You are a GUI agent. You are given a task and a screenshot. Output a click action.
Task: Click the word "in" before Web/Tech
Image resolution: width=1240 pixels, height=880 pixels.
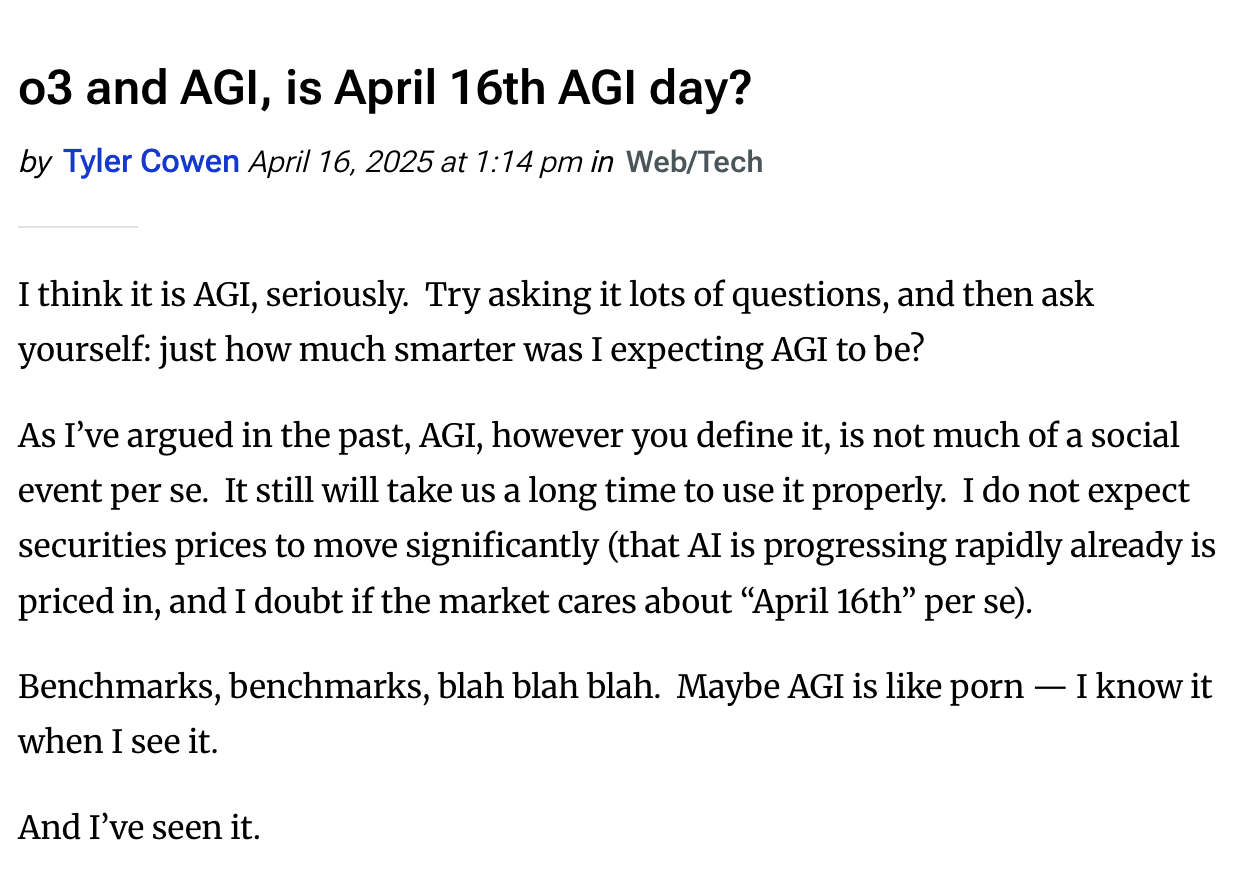click(602, 161)
